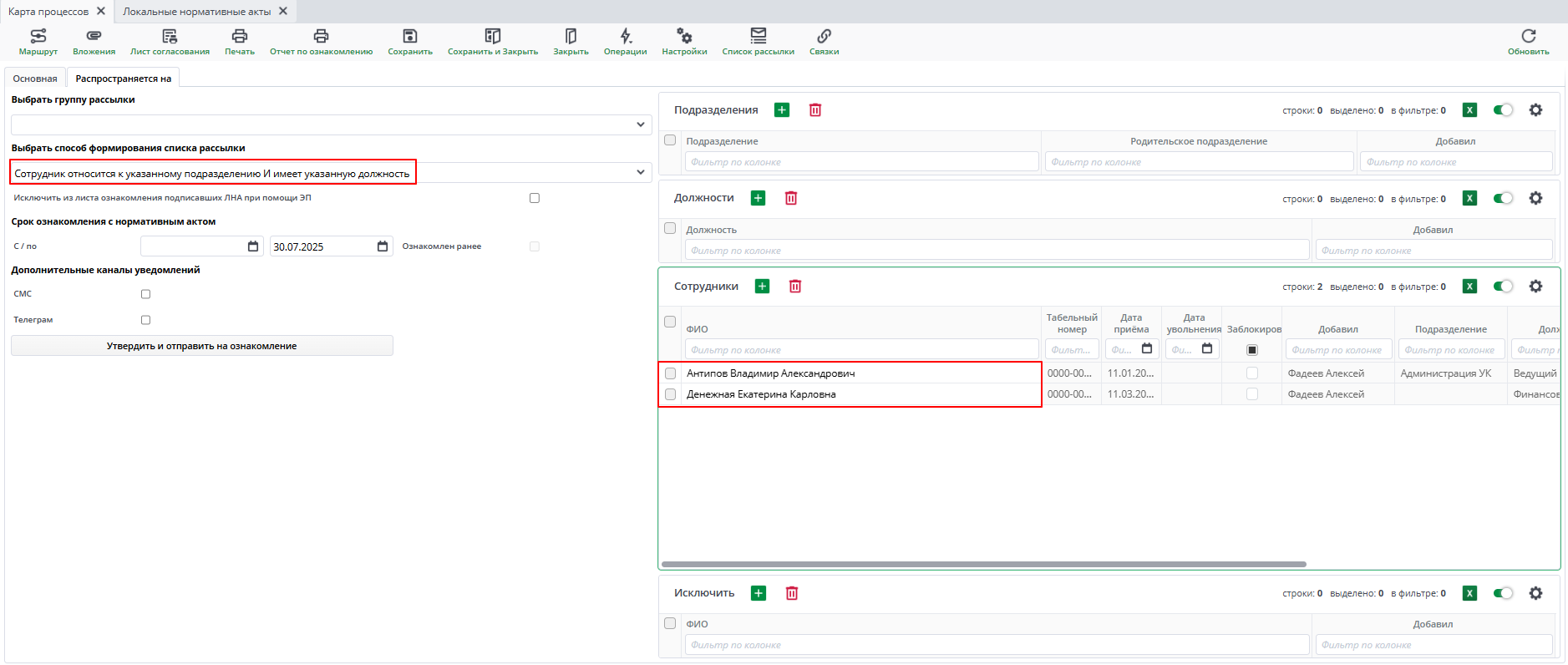Open the Маршрут toolbar item
The image size is (1568, 665).
tap(38, 41)
